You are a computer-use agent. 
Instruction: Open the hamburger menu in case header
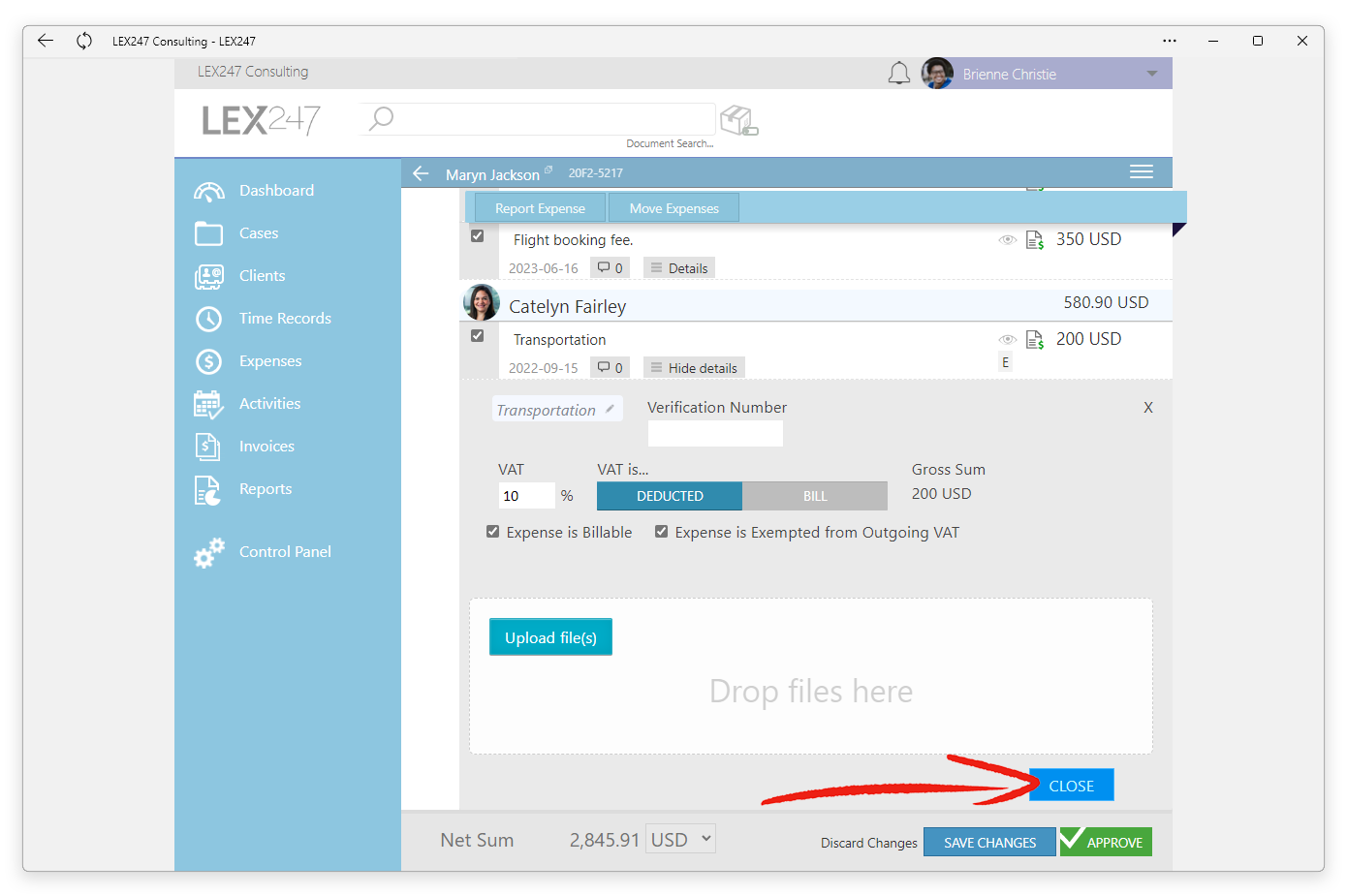coord(1142,172)
